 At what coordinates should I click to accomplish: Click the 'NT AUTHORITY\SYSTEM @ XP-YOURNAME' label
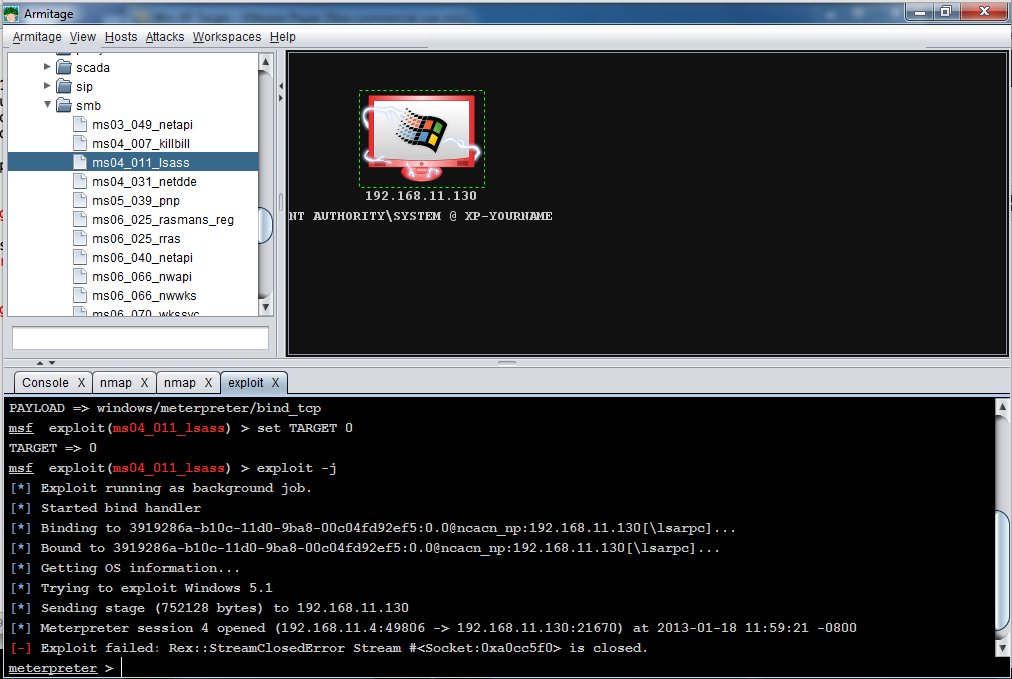420,216
